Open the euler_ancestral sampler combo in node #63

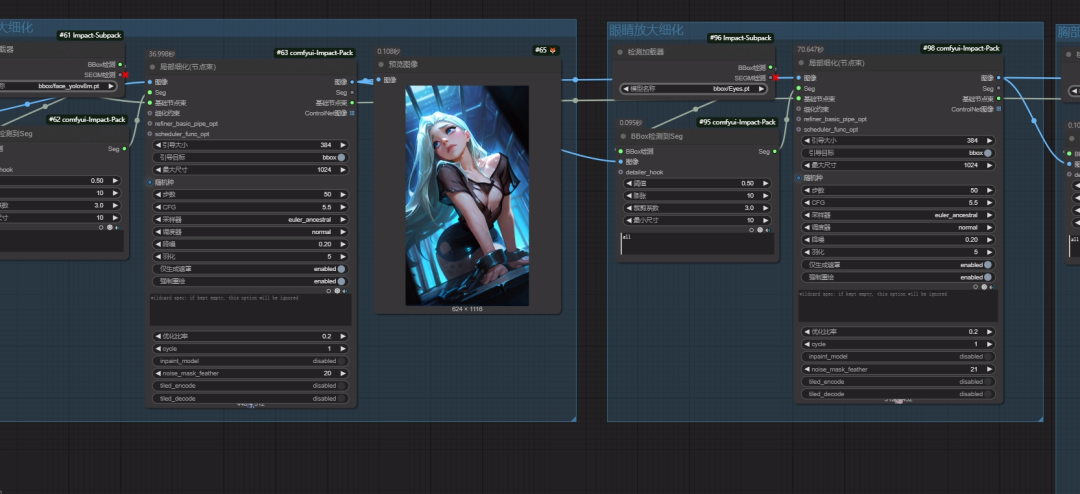tap(250, 219)
